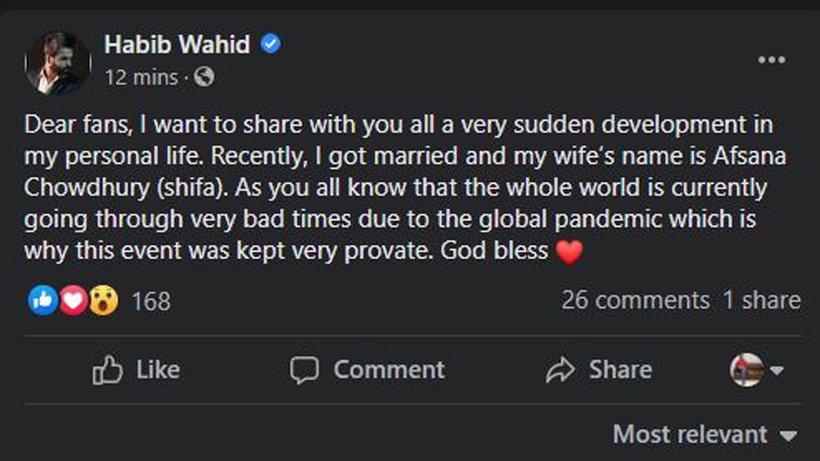Expand the arrow beside the small profile avatar
The image size is (820, 461).
click(x=777, y=370)
